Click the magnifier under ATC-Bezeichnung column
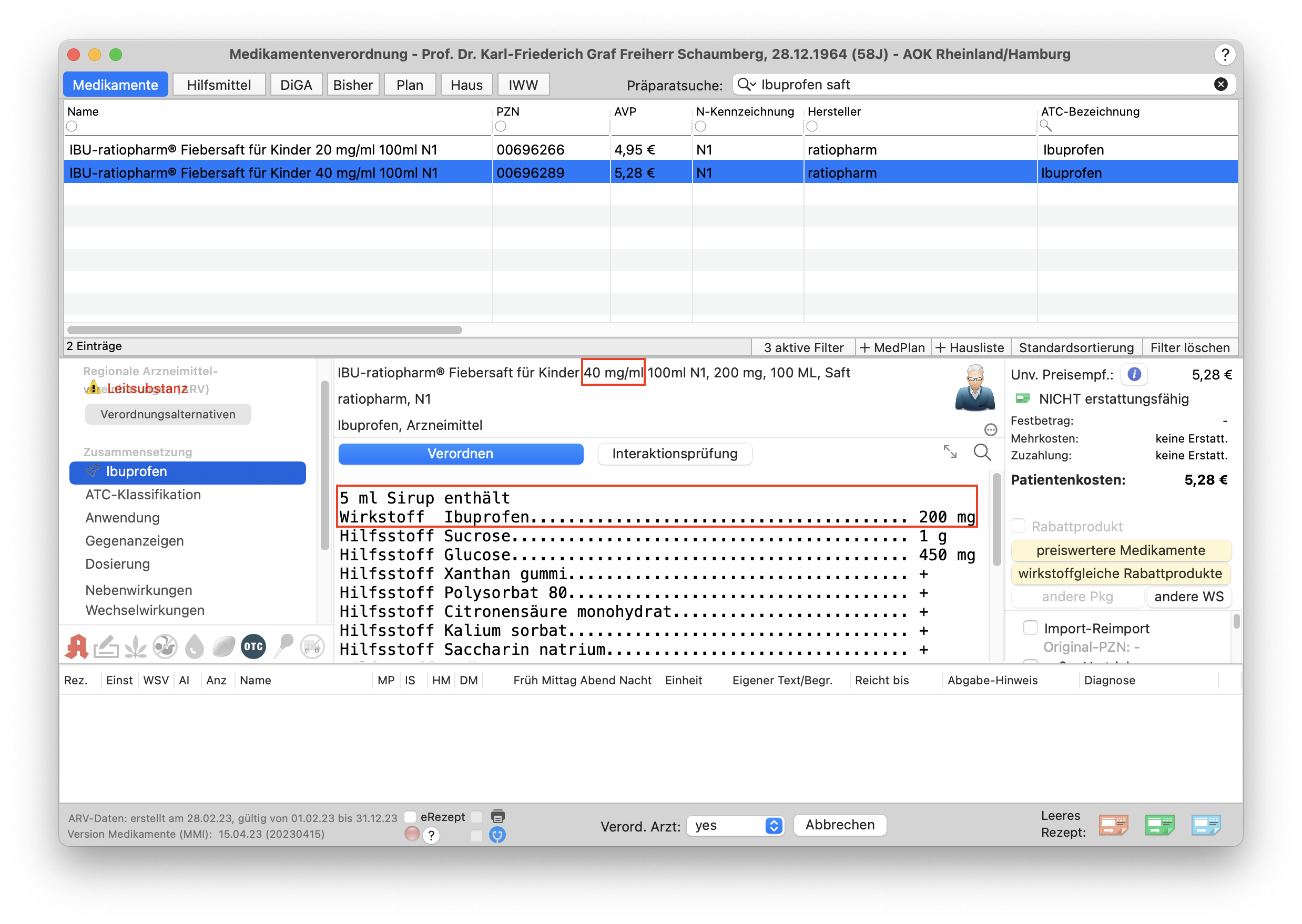 coord(1046,126)
